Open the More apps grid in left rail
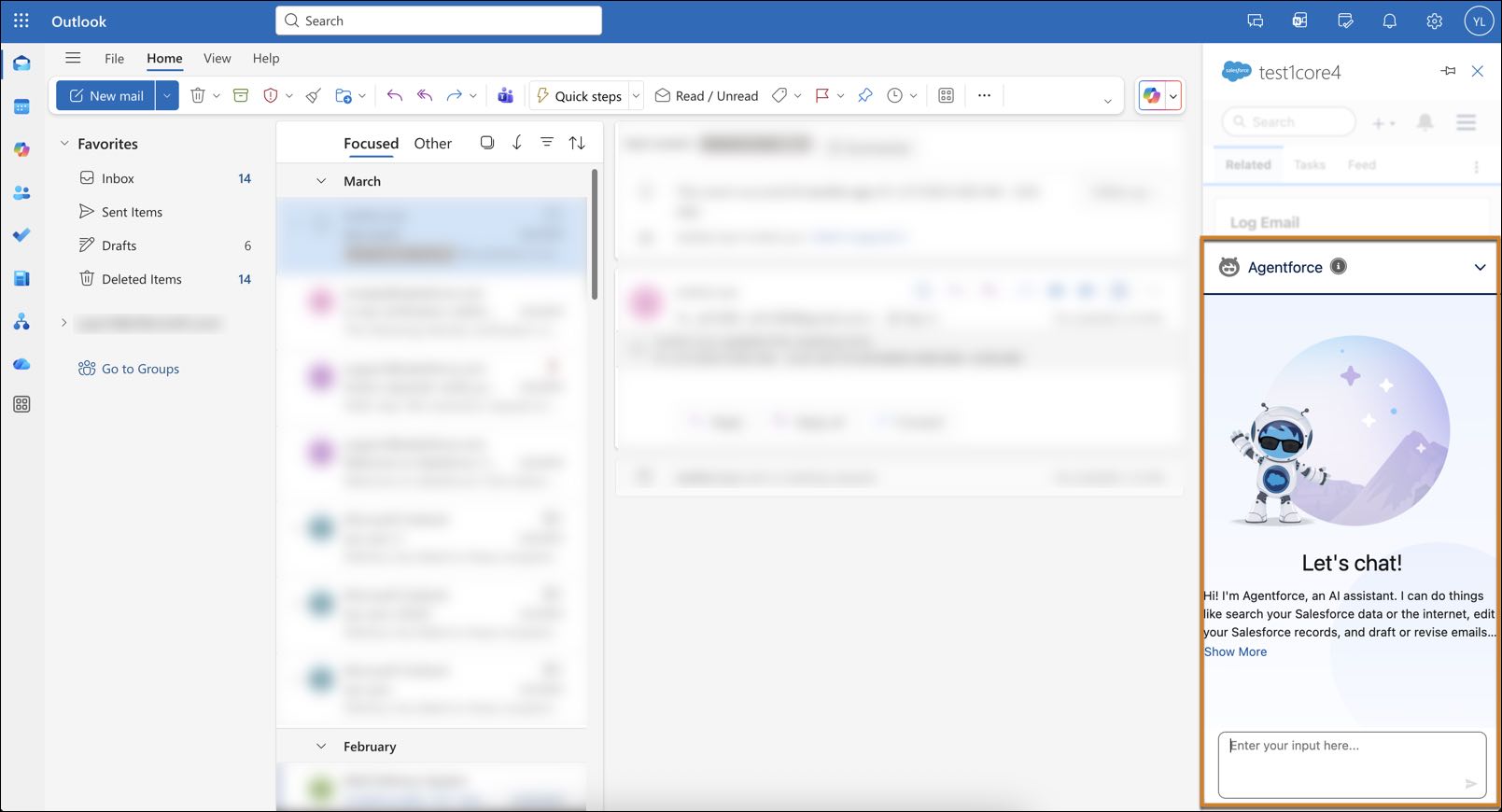The height and width of the screenshot is (812, 1502). tap(21, 404)
